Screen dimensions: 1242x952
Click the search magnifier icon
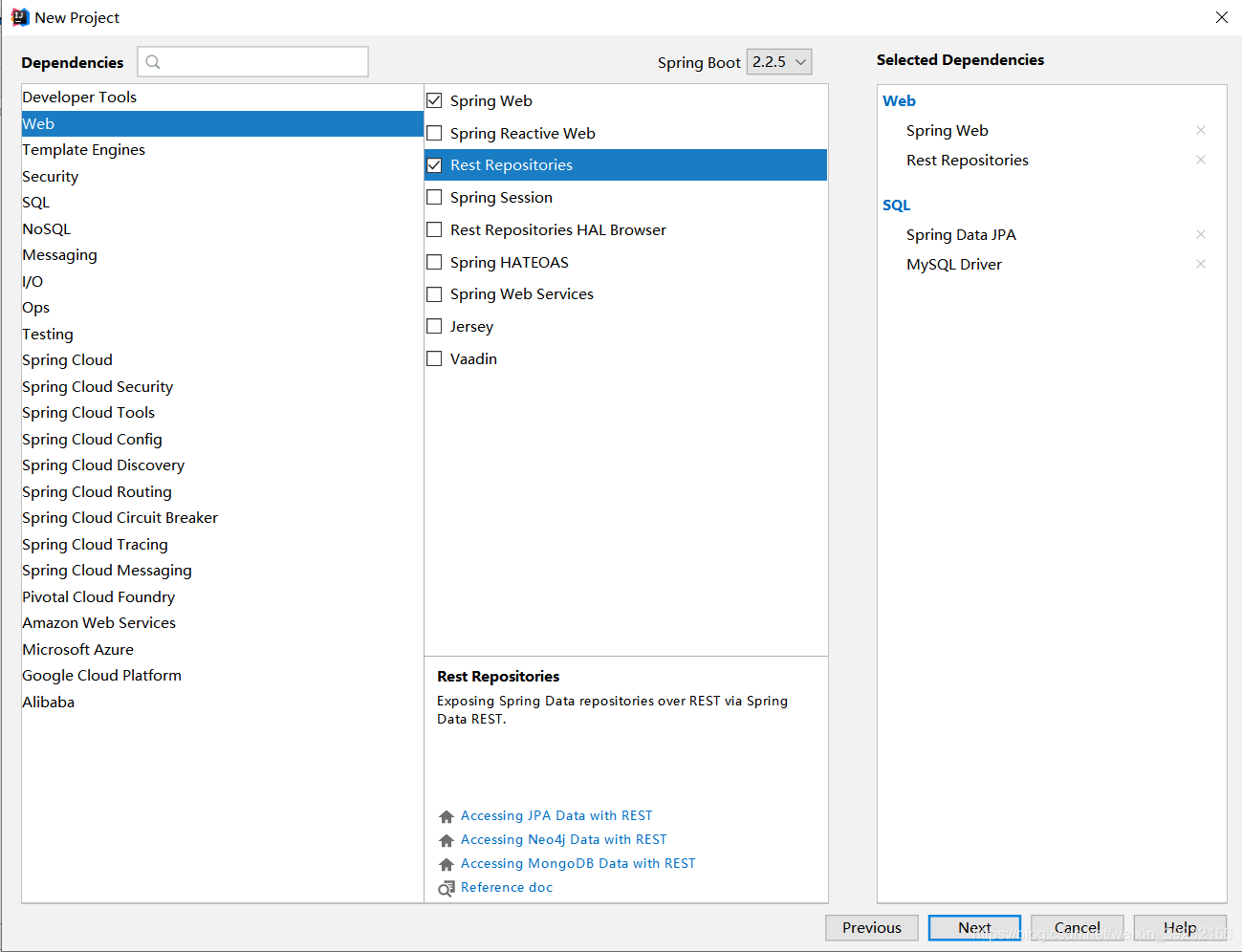click(153, 62)
